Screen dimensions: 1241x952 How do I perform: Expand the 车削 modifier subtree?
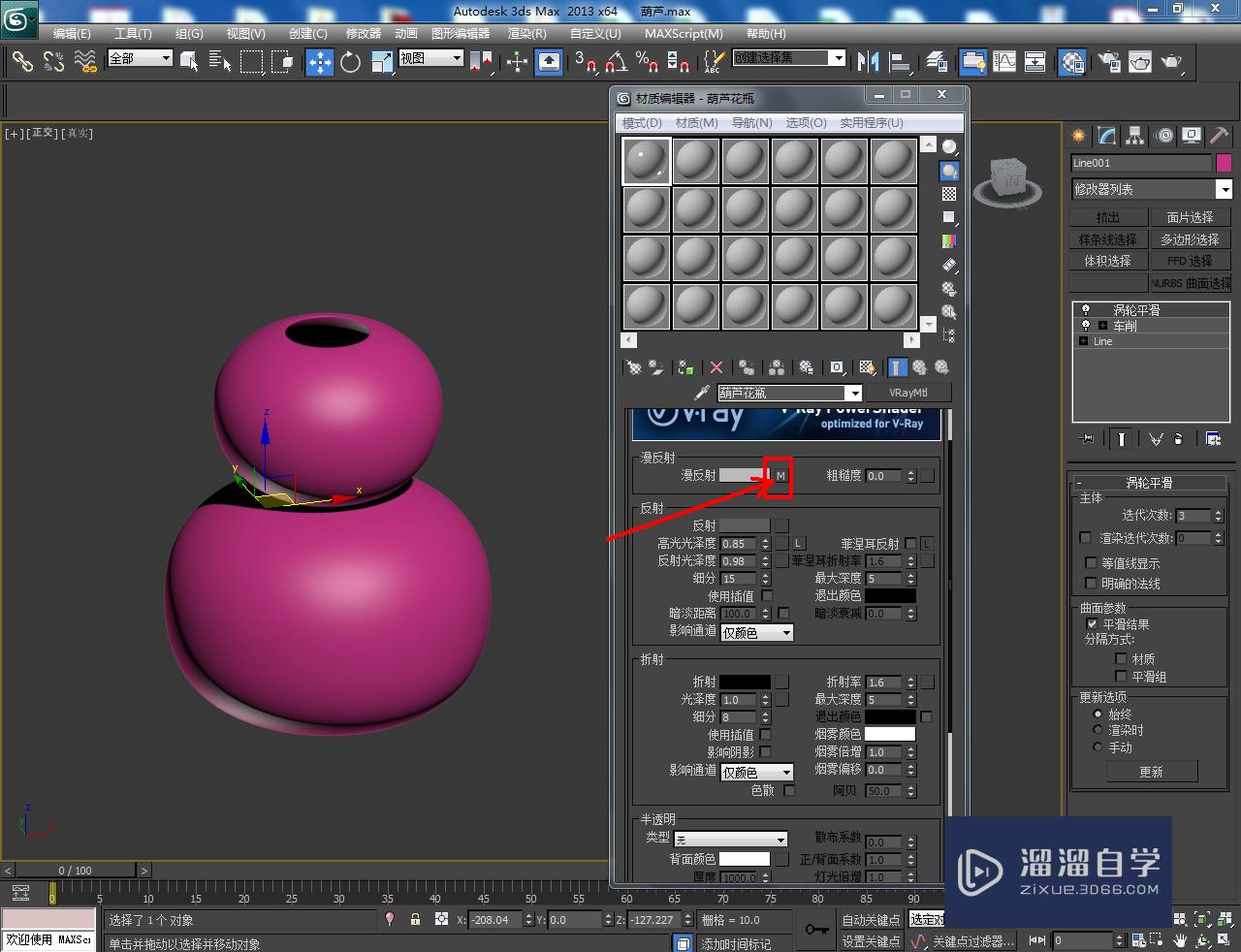[1102, 326]
